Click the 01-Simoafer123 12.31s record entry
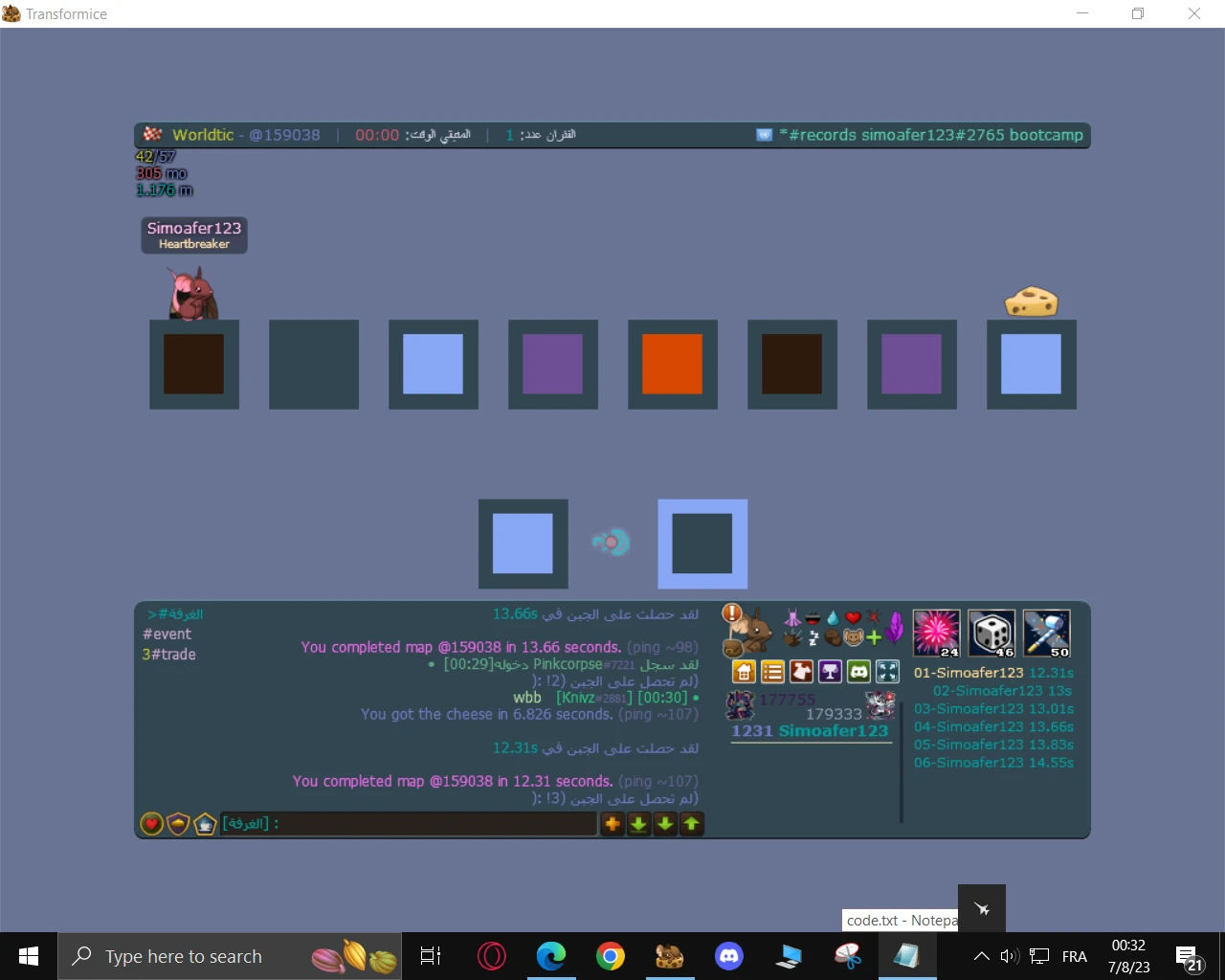1225x980 pixels. (x=993, y=673)
